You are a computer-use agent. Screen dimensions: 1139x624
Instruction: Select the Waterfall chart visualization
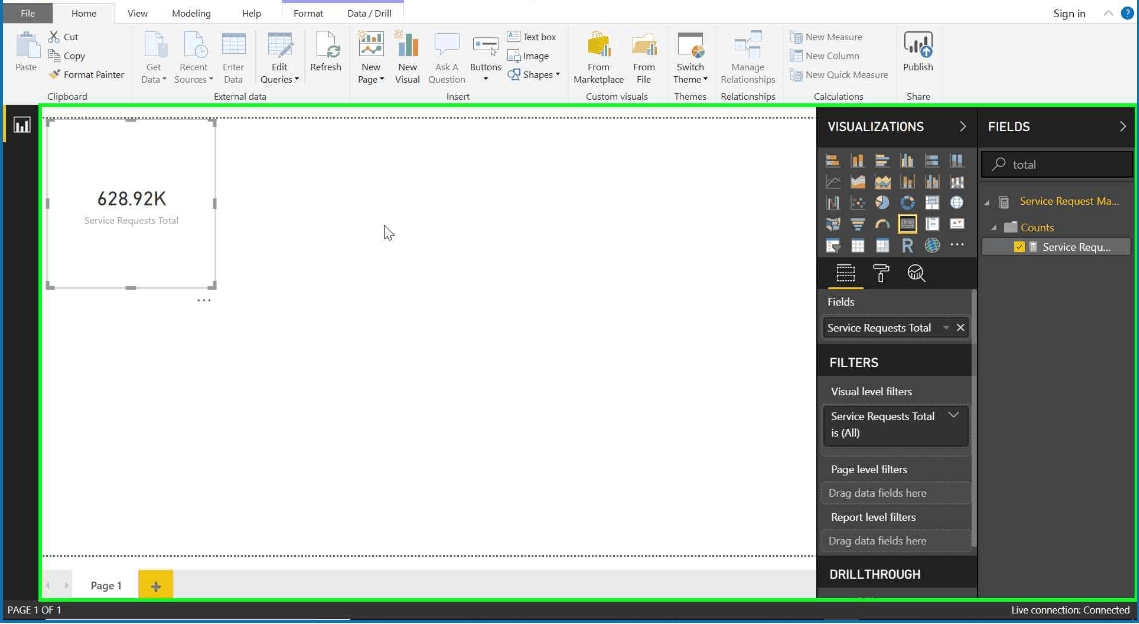click(x=832, y=203)
